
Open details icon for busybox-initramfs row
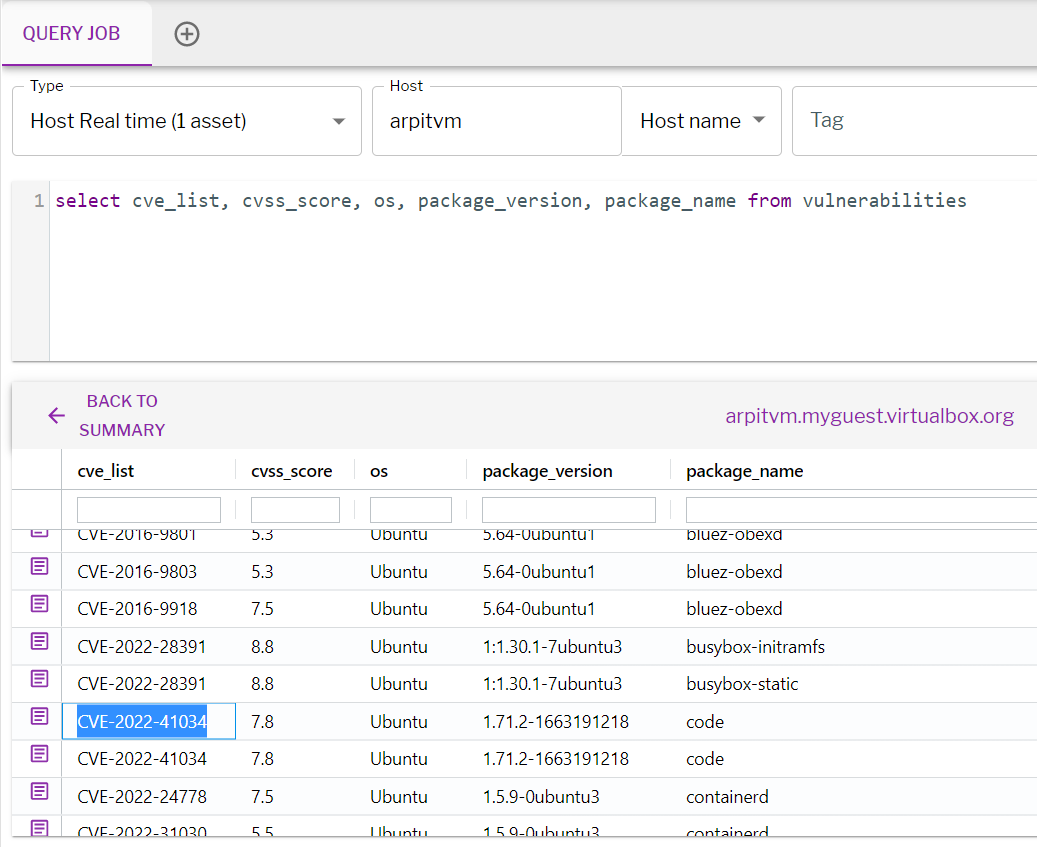(x=37, y=642)
